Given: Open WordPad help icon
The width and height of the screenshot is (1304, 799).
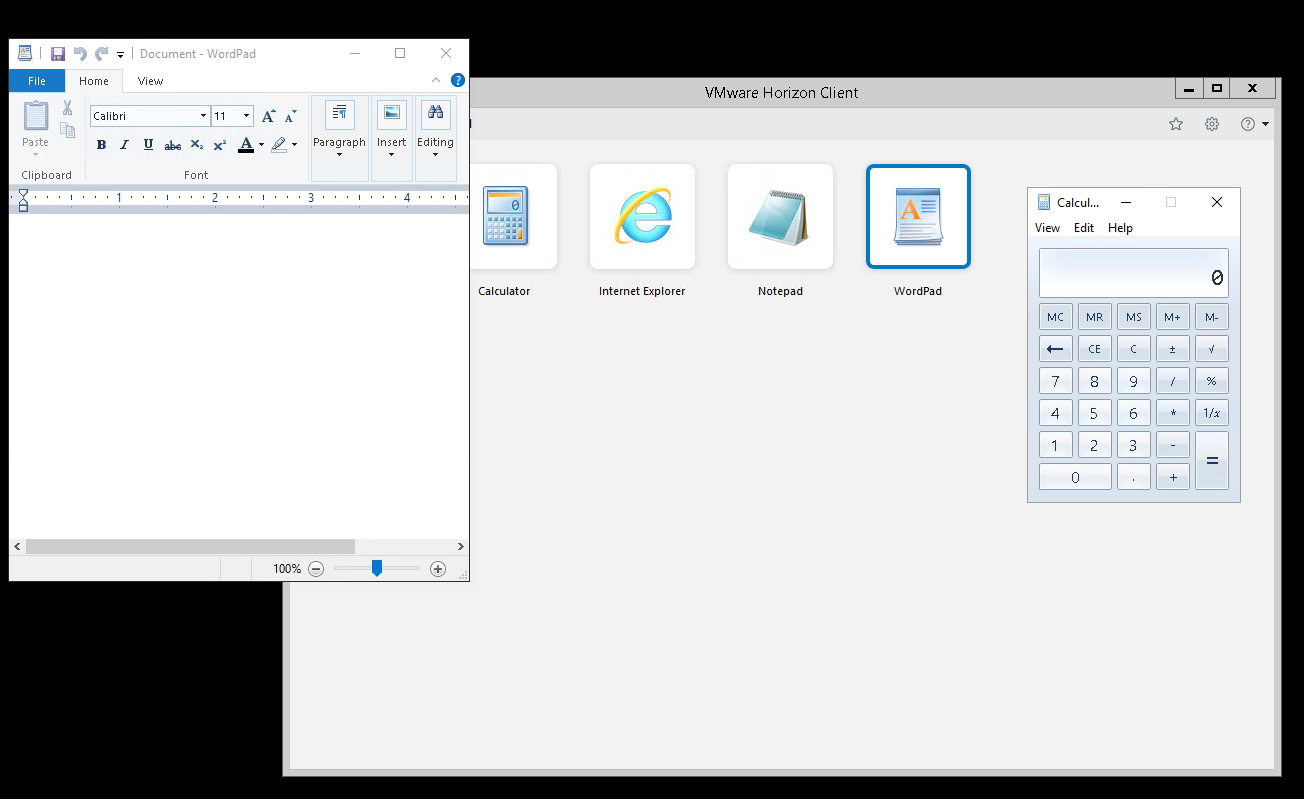Looking at the screenshot, I should point(458,80).
